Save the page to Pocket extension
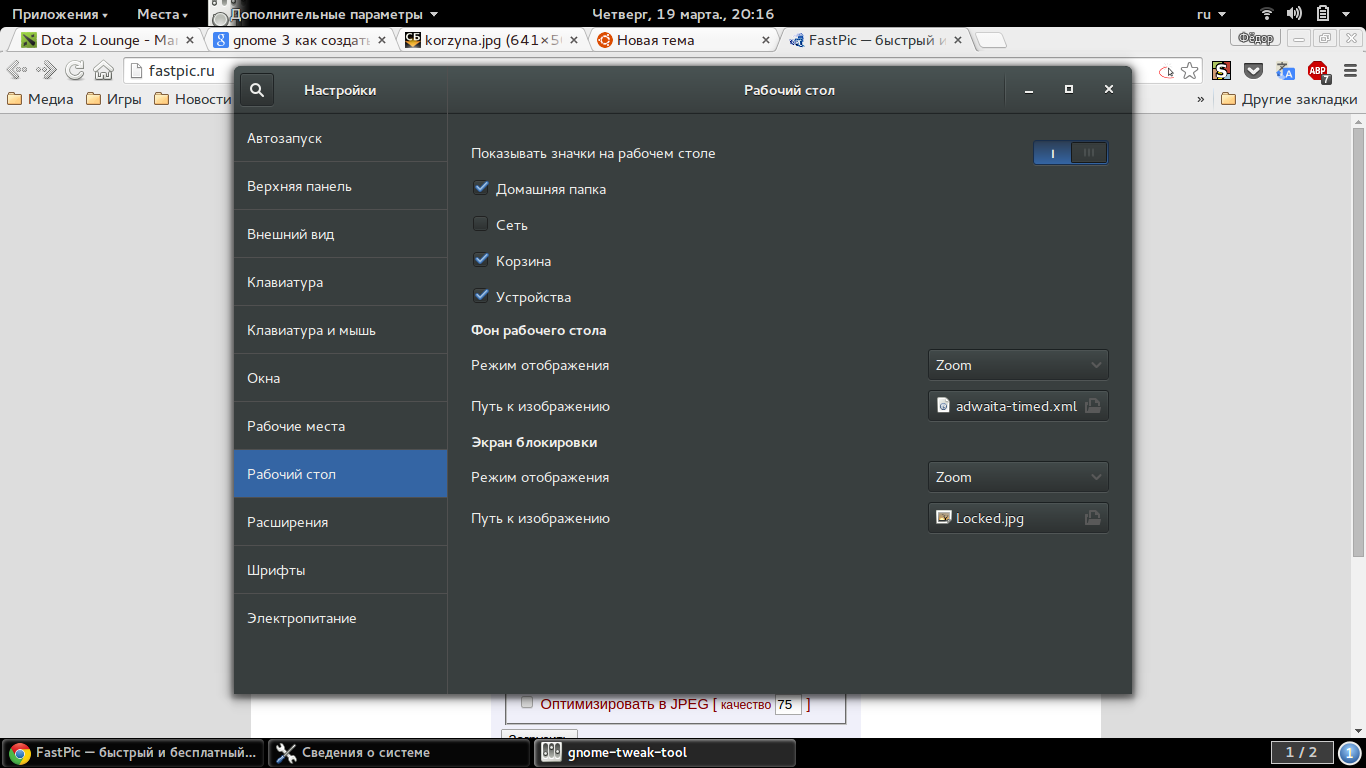The width and height of the screenshot is (1366, 768). [1253, 71]
